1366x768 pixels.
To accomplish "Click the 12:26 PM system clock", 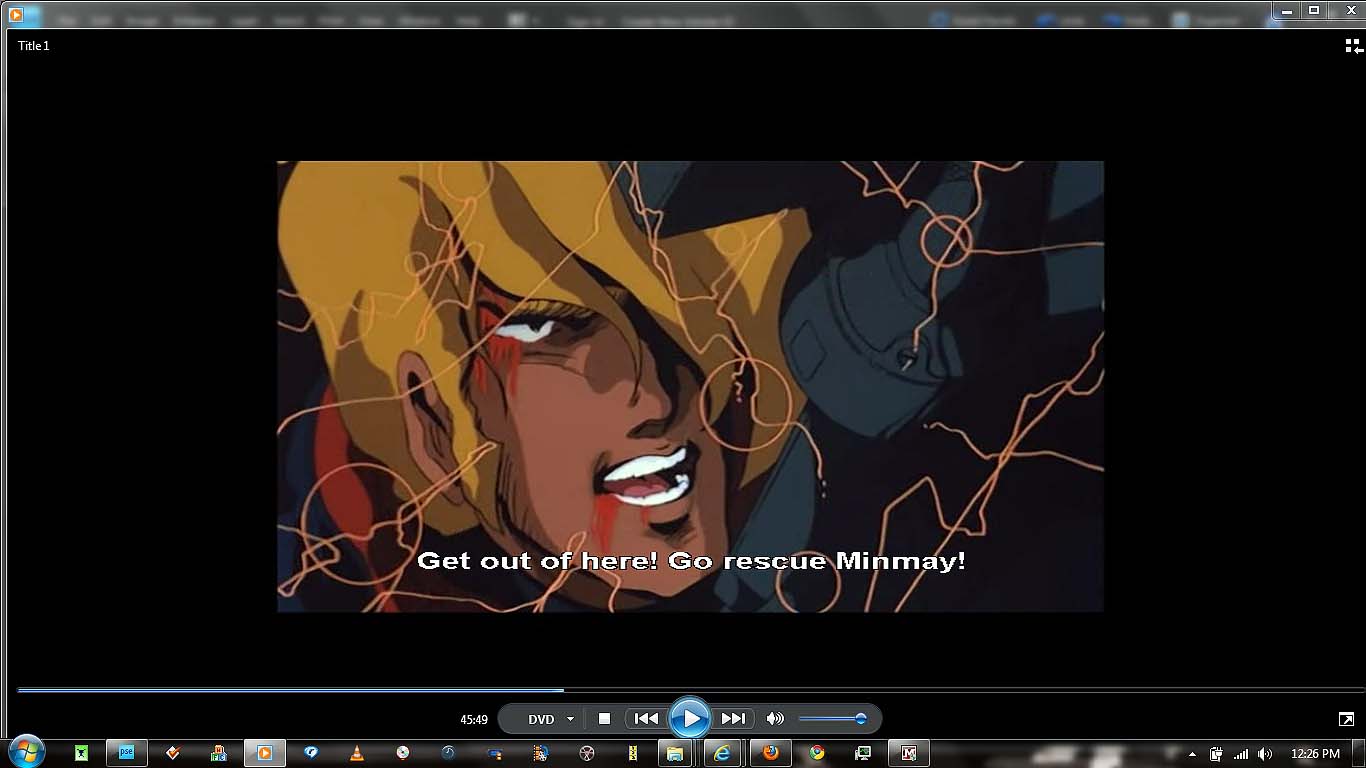I will pyautogui.click(x=1315, y=754).
